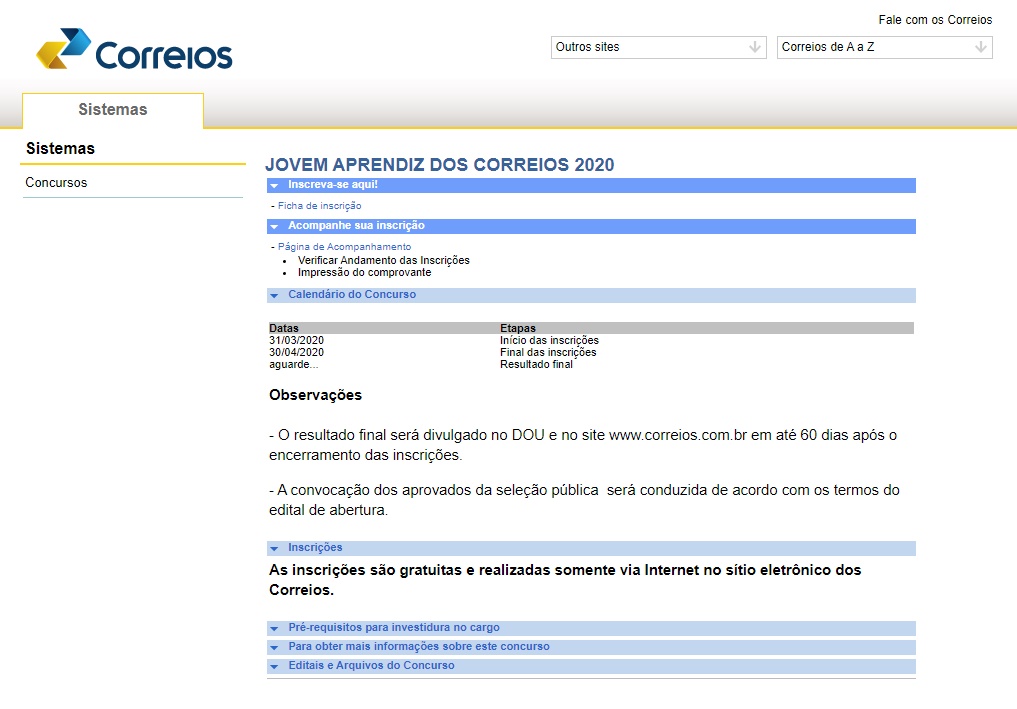Collapse the Calendário do Concurso arrow

[274, 295]
